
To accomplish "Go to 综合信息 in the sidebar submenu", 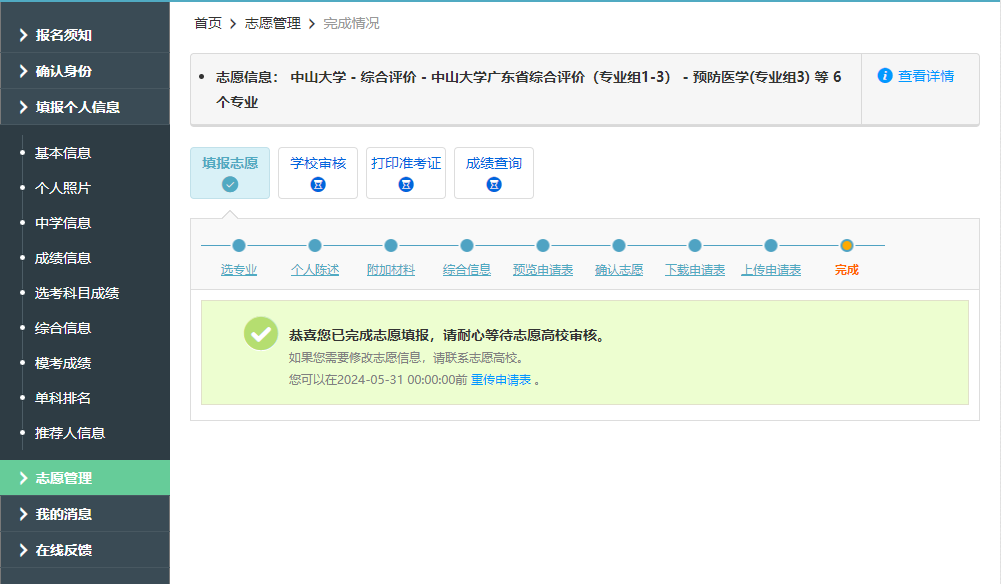I will pyautogui.click(x=63, y=328).
